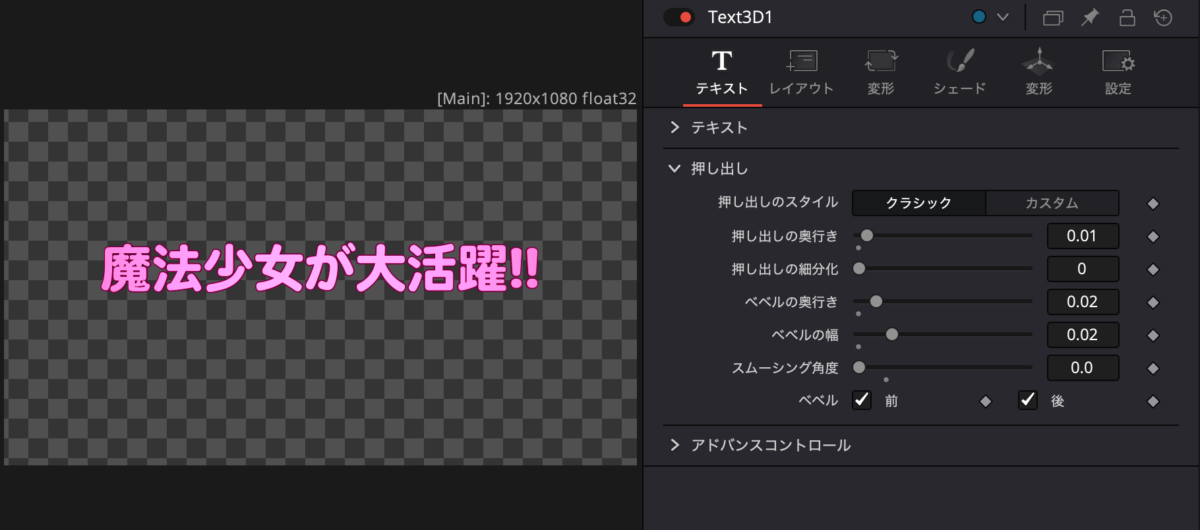Toggle the ベベル 前 checkbox
The width and height of the screenshot is (1200, 530).
(x=862, y=400)
